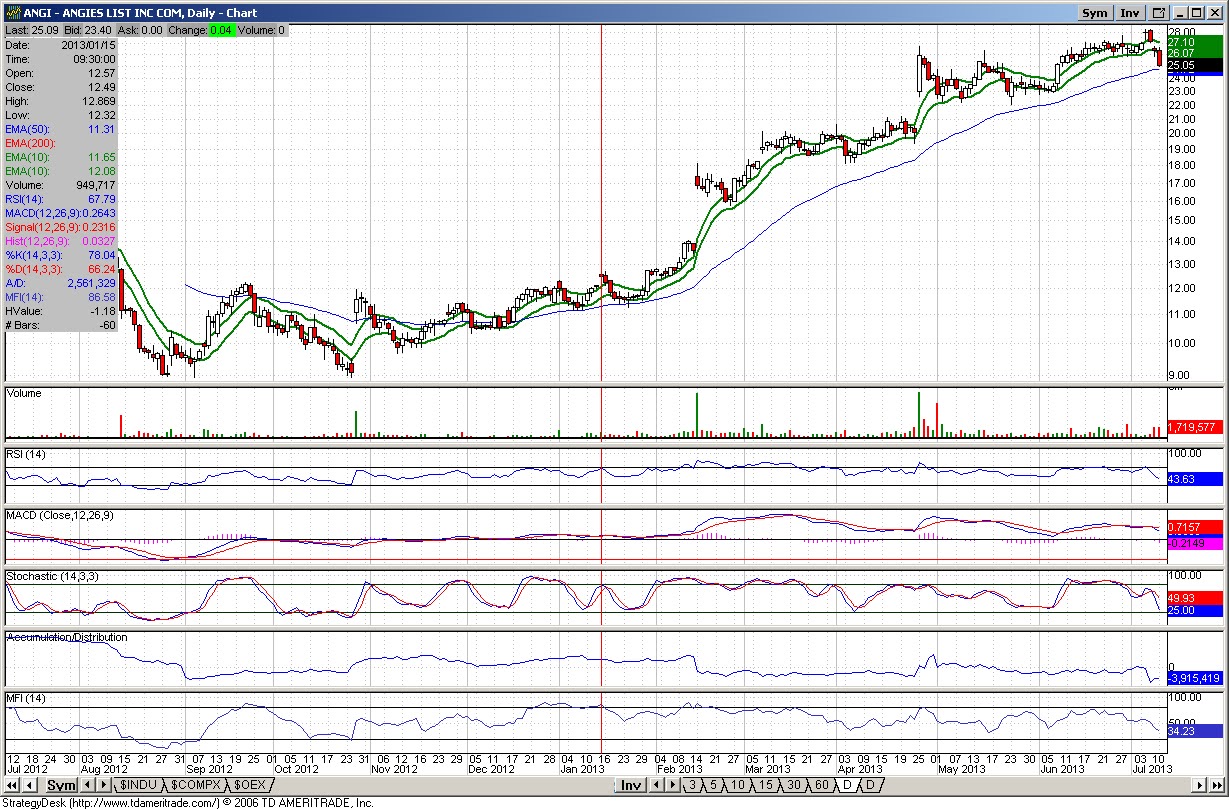Image resolution: width=1229 pixels, height=809 pixels.
Task: Click the red 1,719,577 volume label
Action: (1195, 427)
